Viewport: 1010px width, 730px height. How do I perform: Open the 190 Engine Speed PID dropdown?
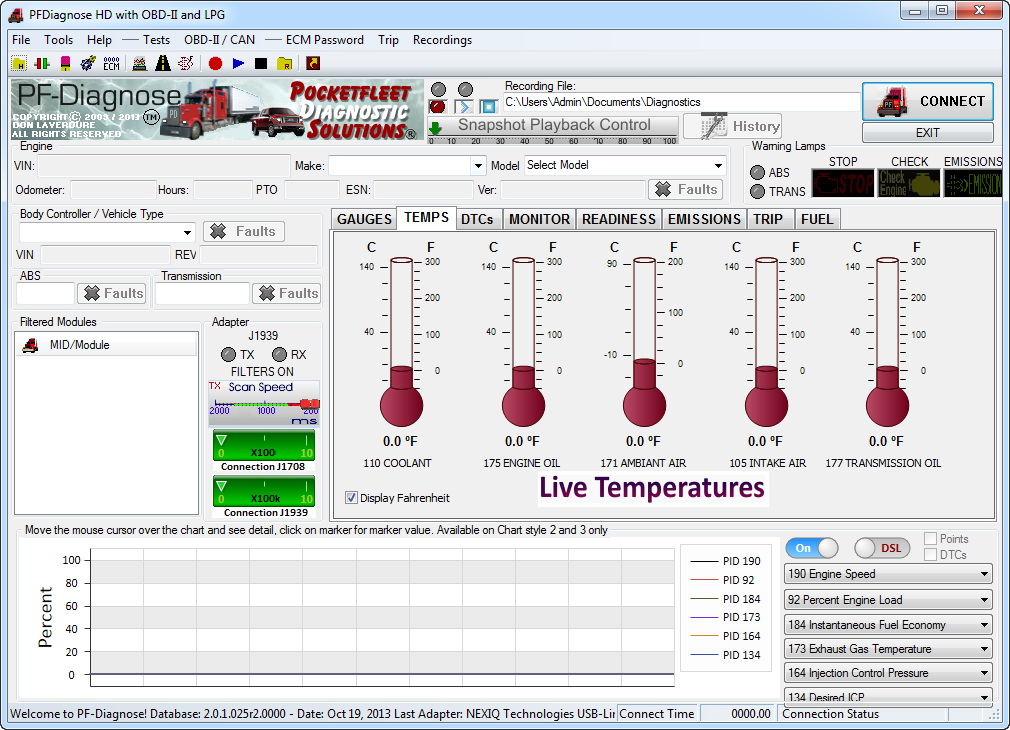pyautogui.click(x=888, y=574)
